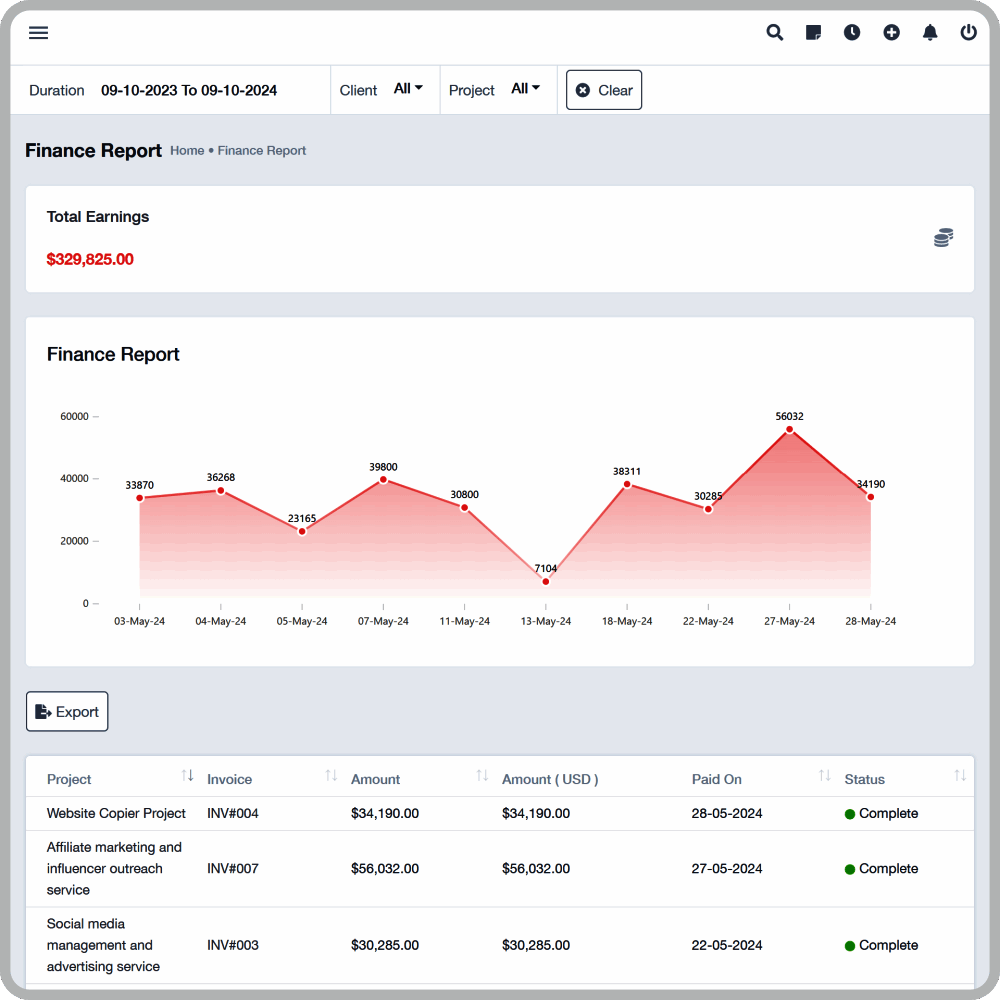Expand the Project filter dropdown
Viewport: 1000px width, 1000px height.
(525, 89)
